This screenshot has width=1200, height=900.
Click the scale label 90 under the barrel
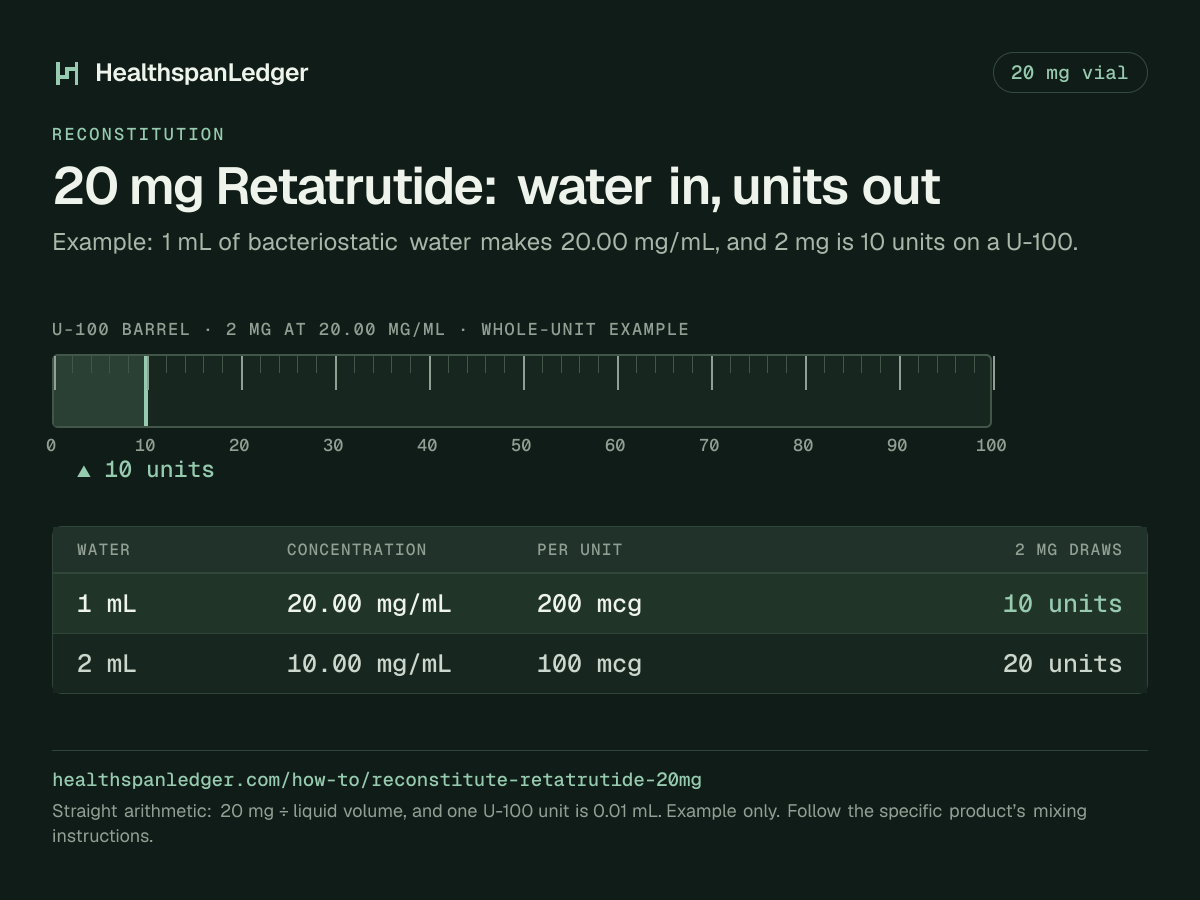point(897,445)
